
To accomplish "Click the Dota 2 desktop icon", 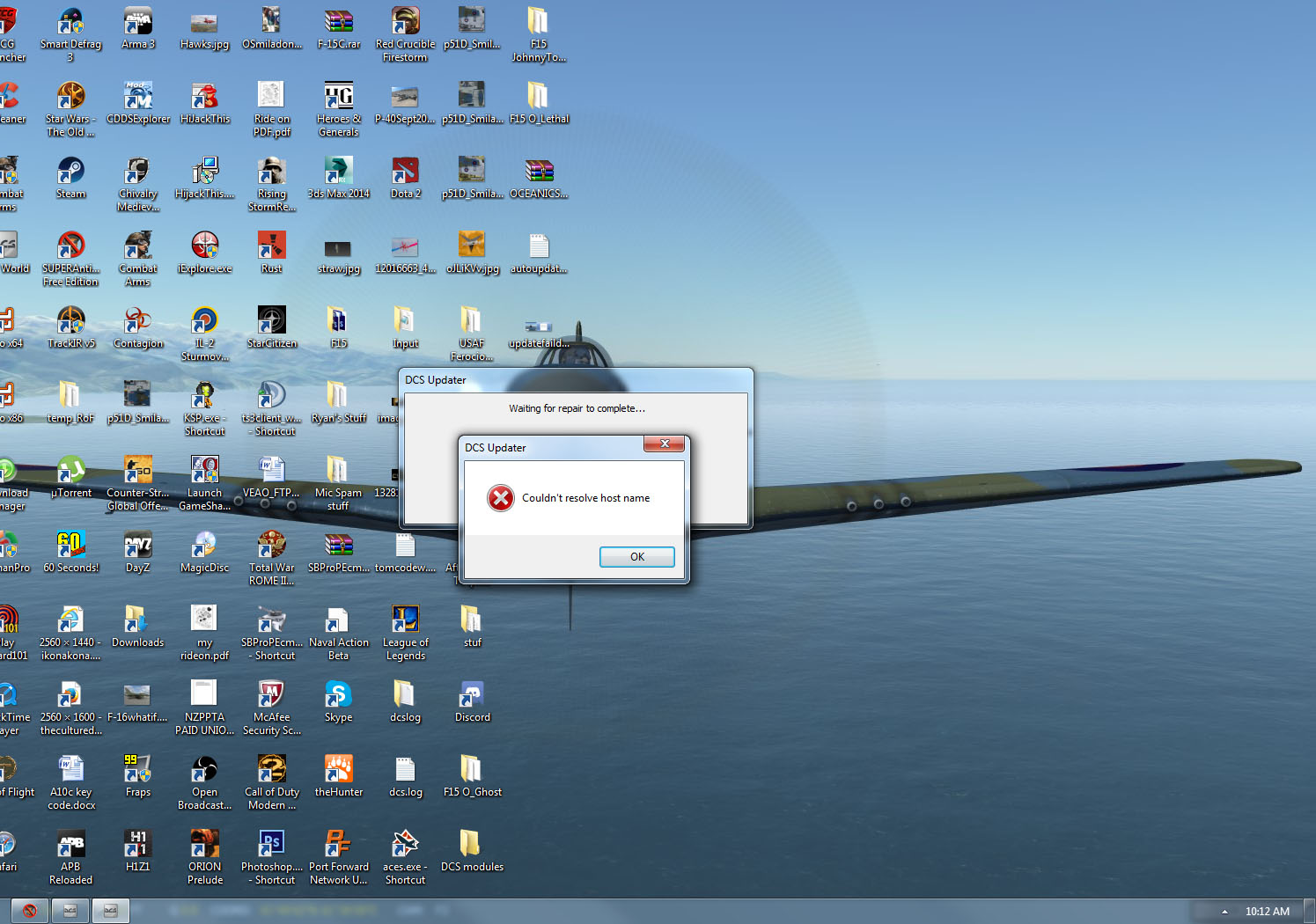I will [x=405, y=179].
